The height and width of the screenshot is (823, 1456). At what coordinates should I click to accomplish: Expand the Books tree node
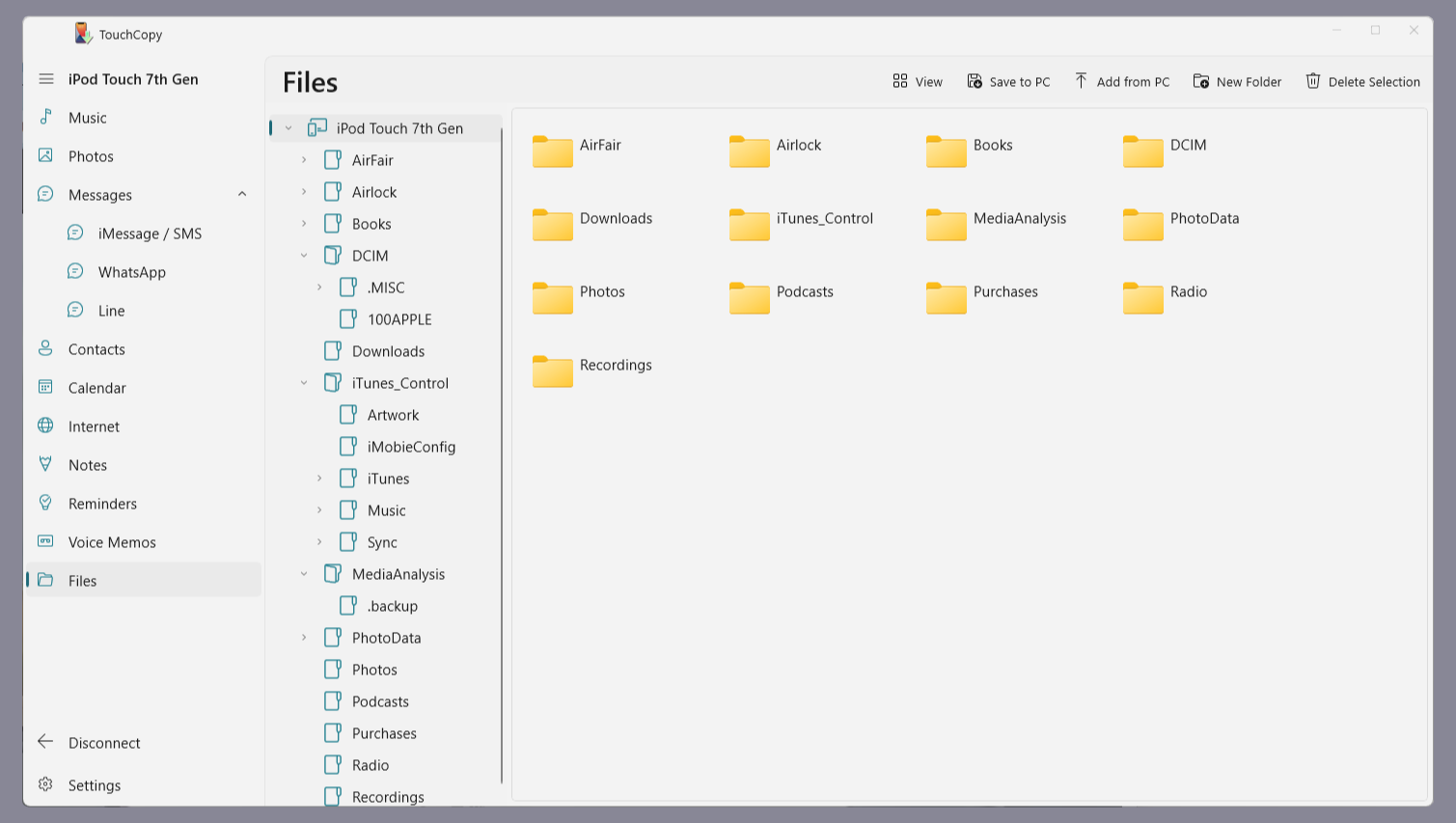[x=304, y=224]
